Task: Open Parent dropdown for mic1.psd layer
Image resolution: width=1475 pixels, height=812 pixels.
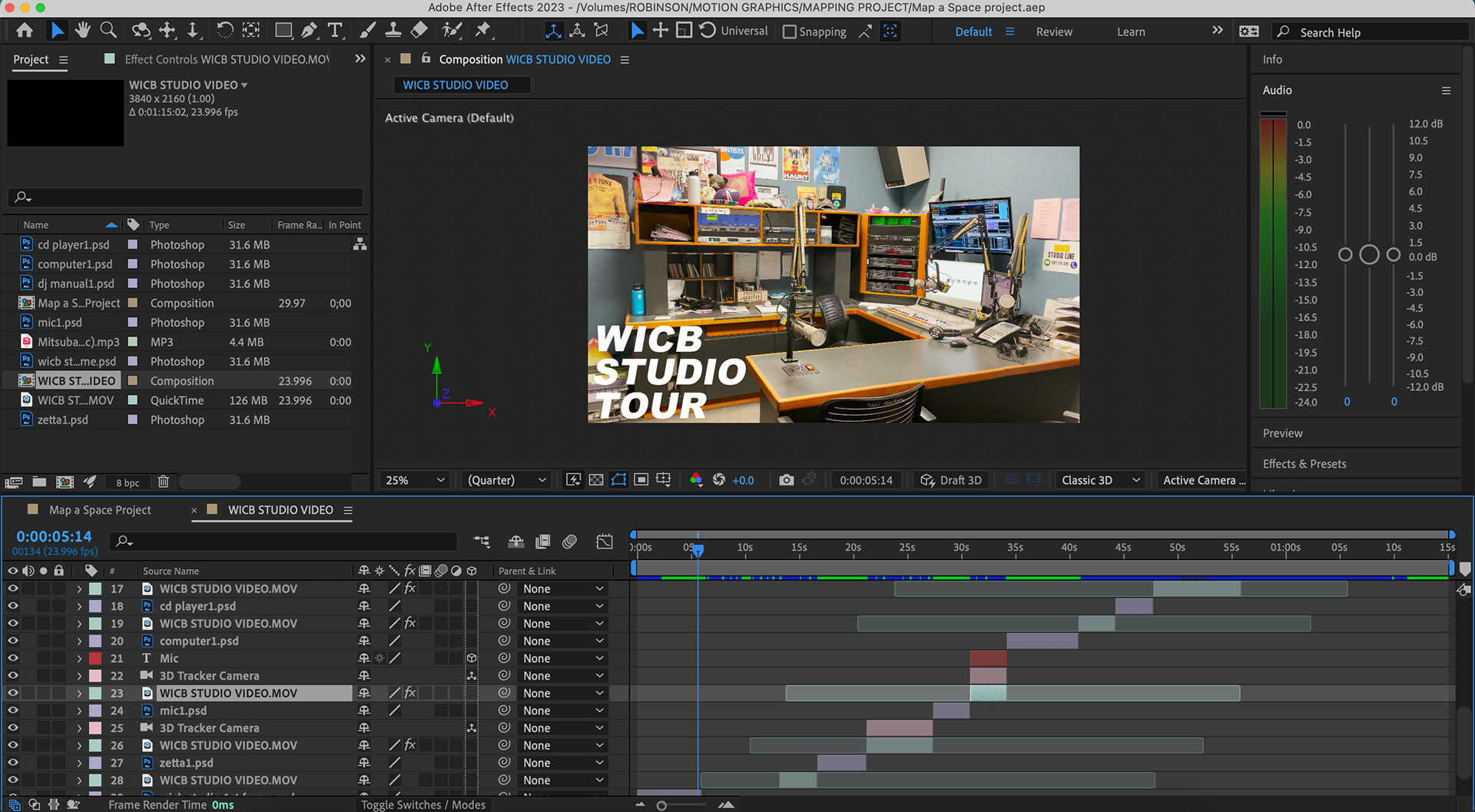Action: [562, 711]
